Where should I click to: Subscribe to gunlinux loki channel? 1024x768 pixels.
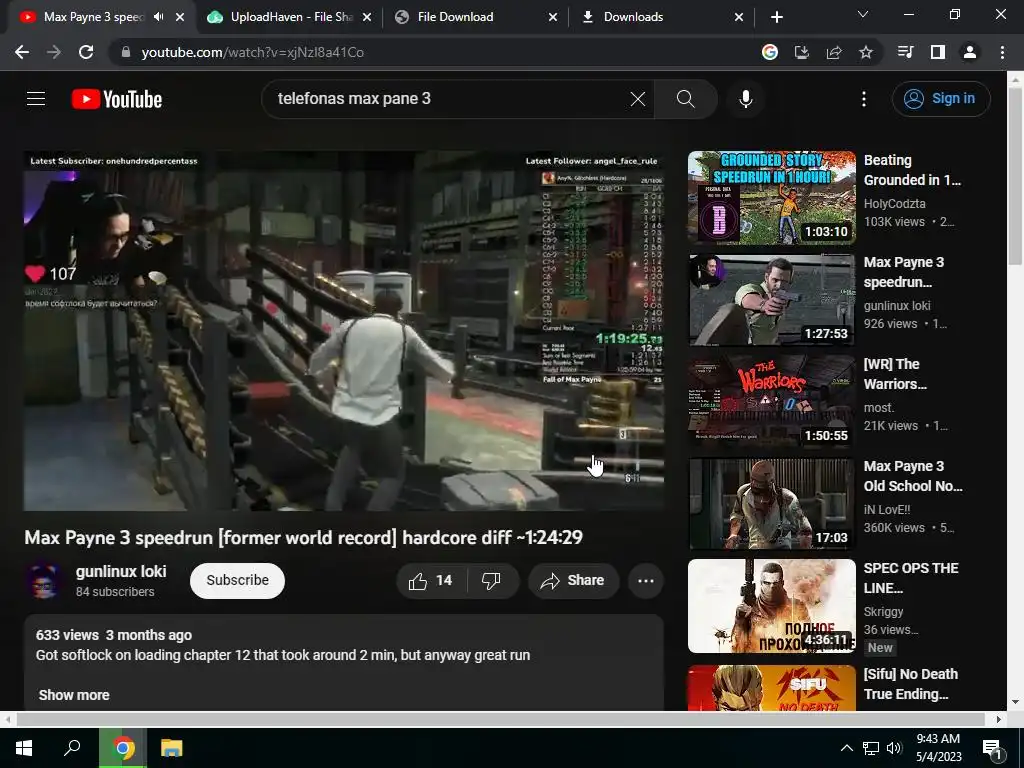[x=238, y=581]
